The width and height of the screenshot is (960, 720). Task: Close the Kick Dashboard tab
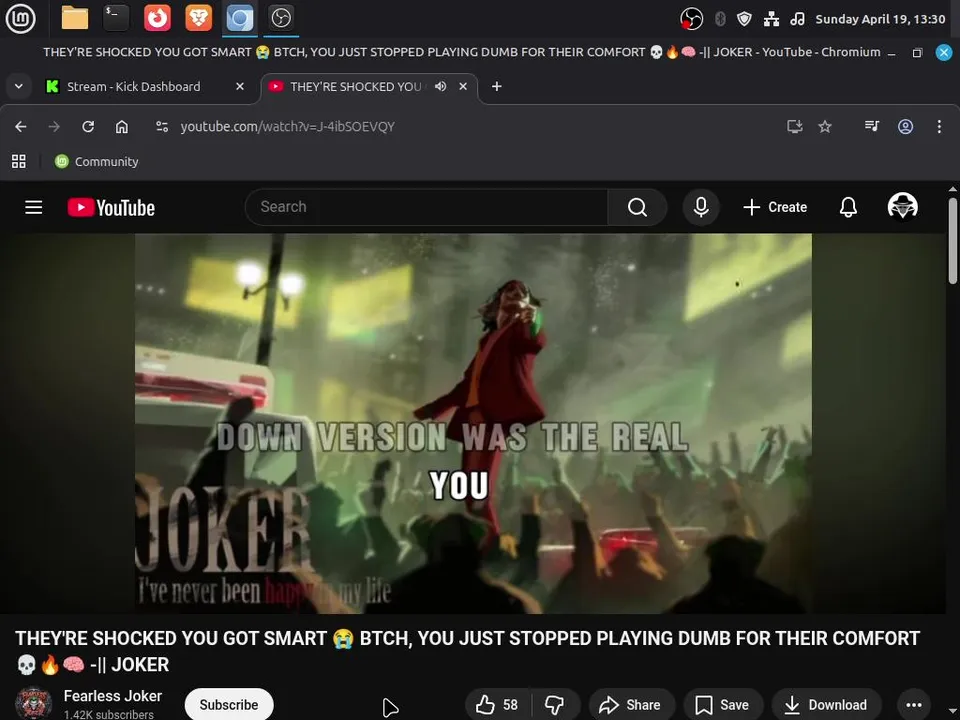[x=240, y=86]
